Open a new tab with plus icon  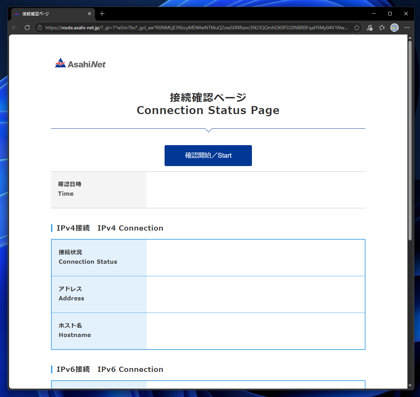click(102, 14)
